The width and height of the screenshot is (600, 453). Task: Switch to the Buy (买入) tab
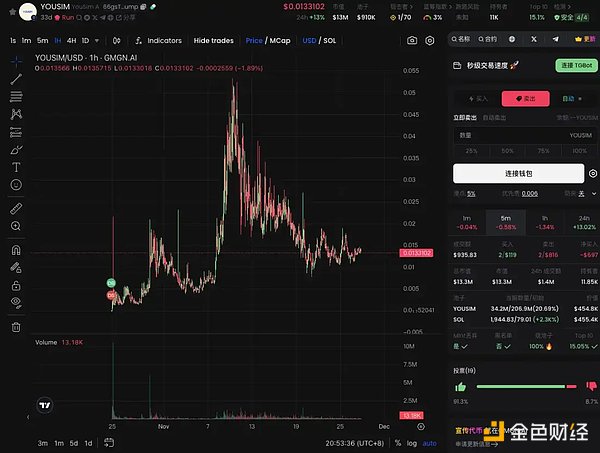(x=478, y=99)
